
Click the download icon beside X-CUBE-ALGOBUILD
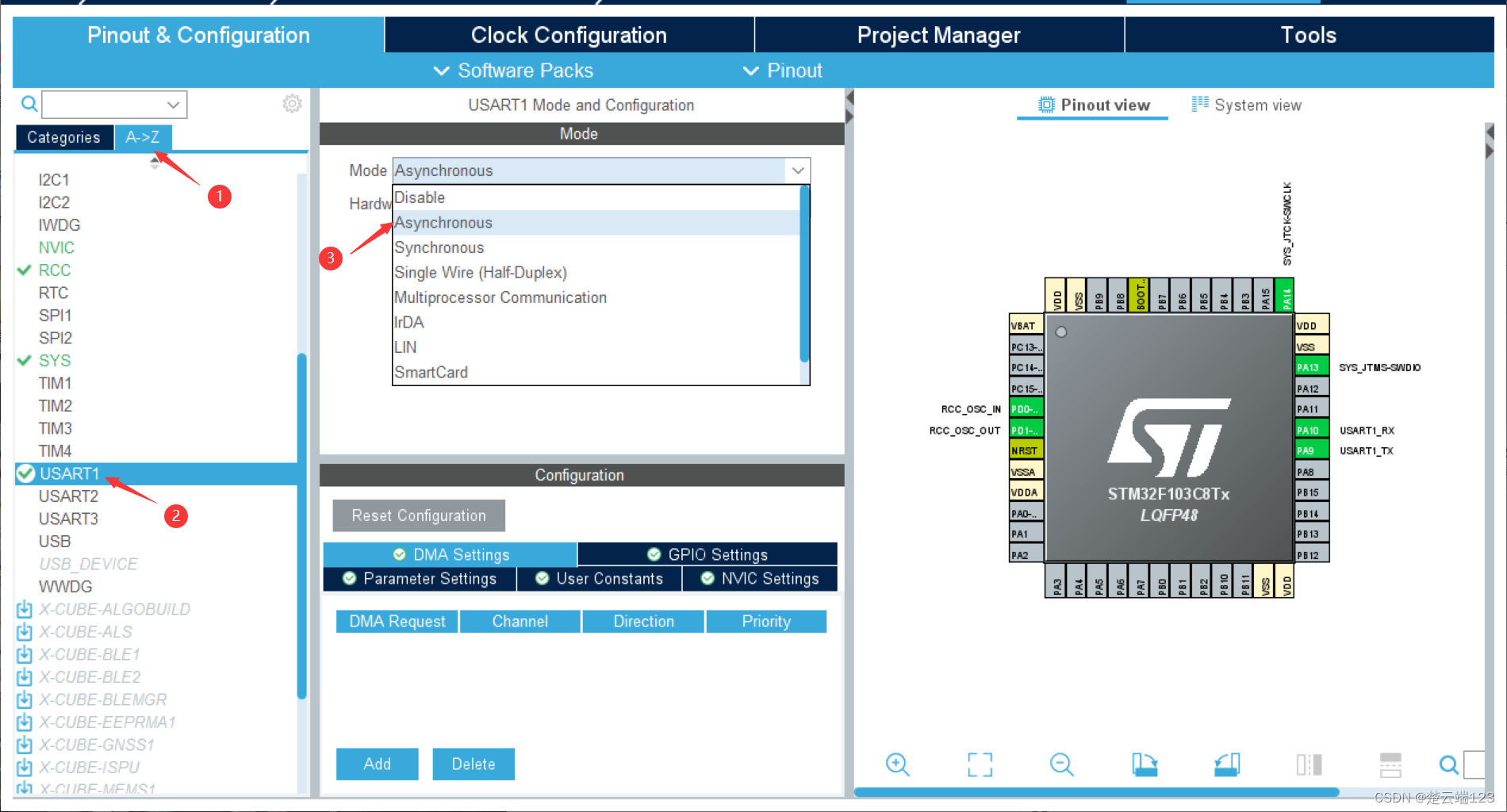(x=25, y=609)
